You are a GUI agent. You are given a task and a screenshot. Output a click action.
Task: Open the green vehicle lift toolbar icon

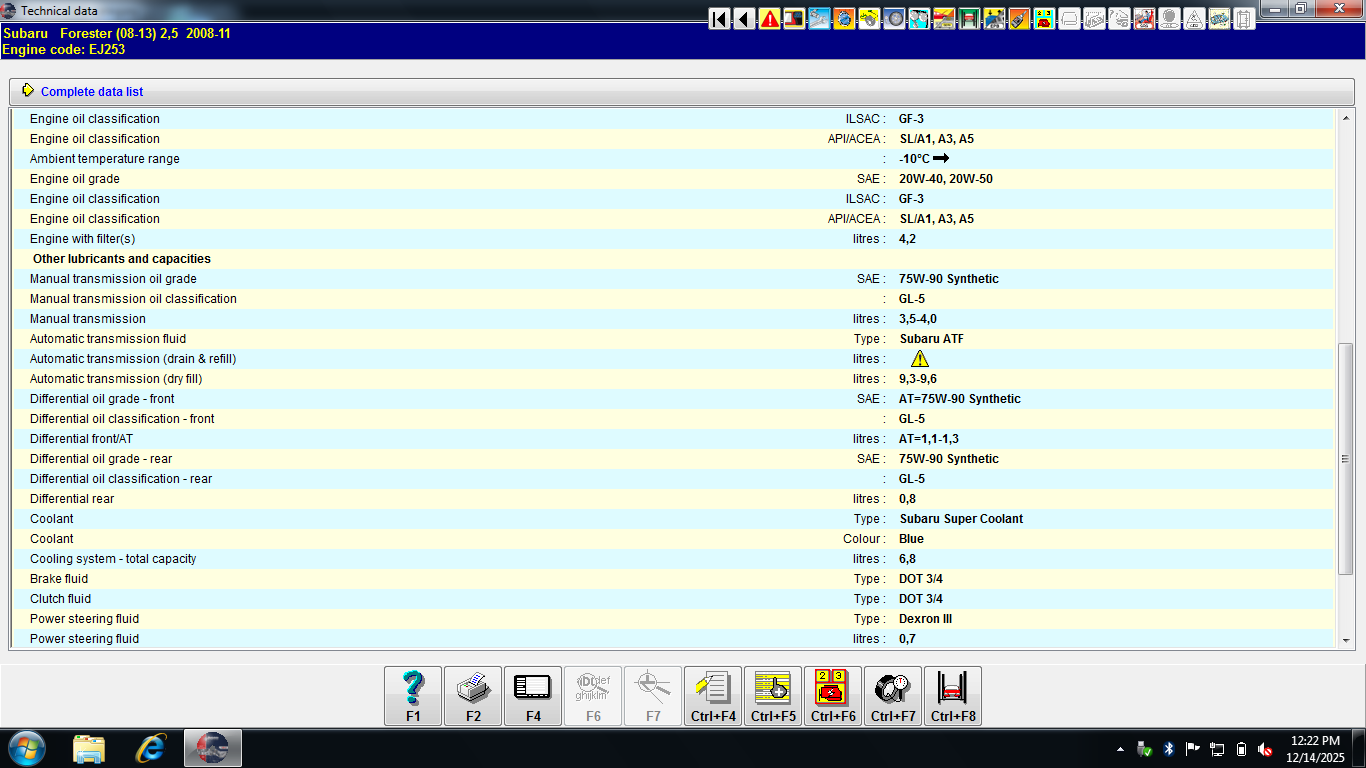(x=969, y=18)
